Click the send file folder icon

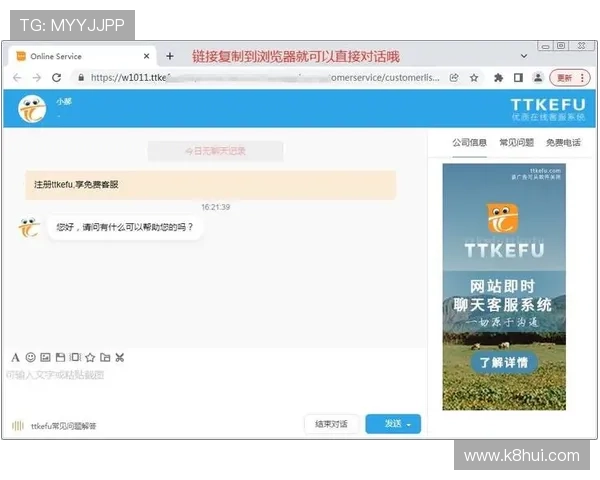[x=105, y=358]
